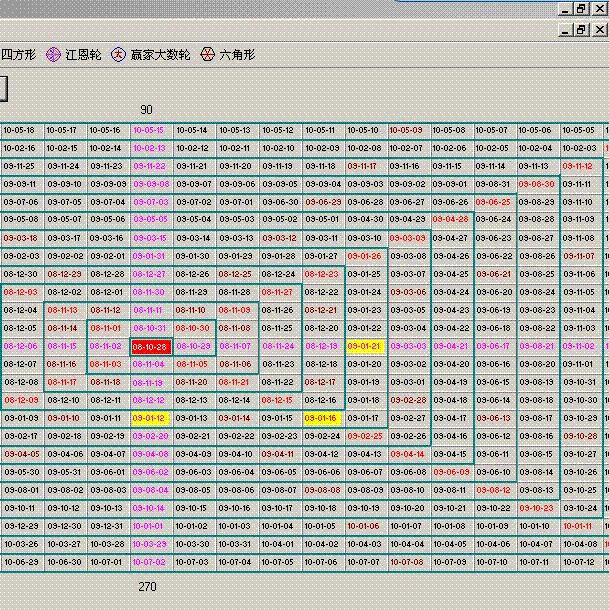This screenshot has height=610, width=609.
Task: Click the red date cell 08-12-03
Action: tap(20, 292)
